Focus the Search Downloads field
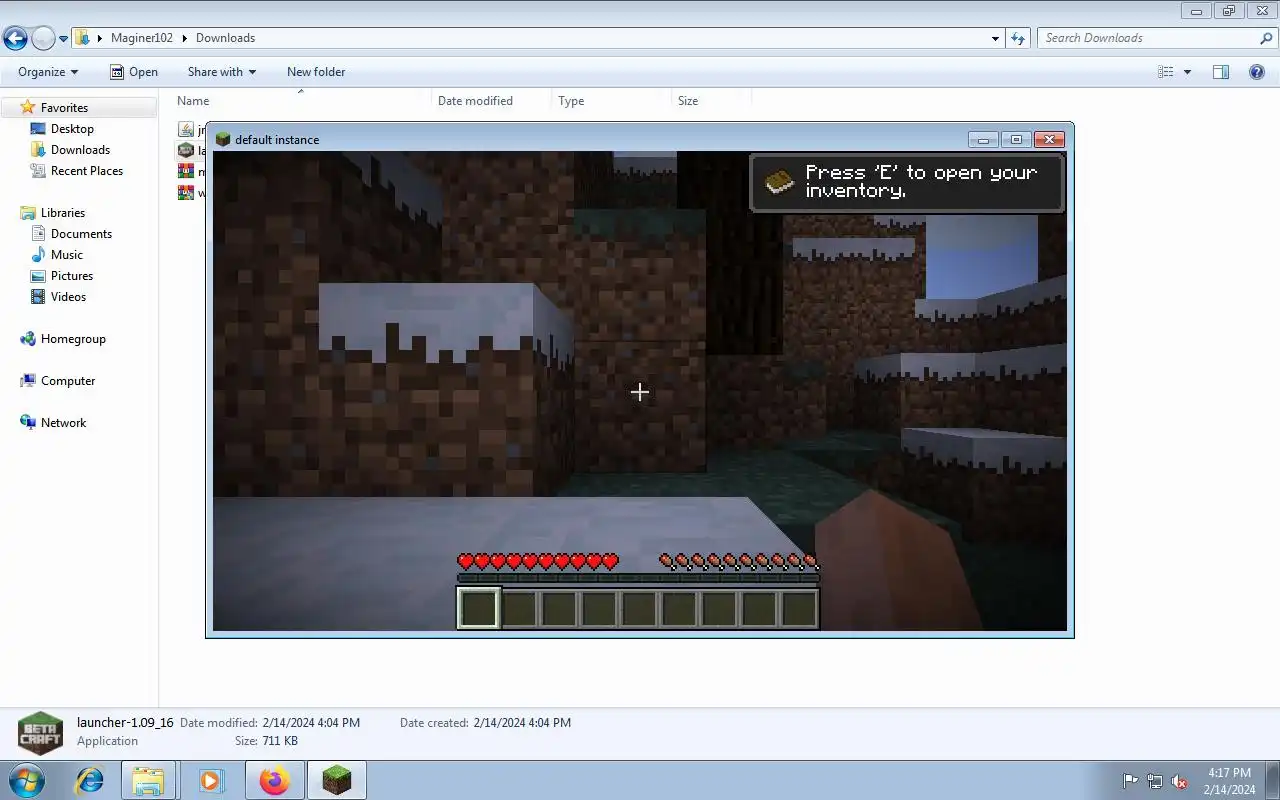 [x=1148, y=38]
